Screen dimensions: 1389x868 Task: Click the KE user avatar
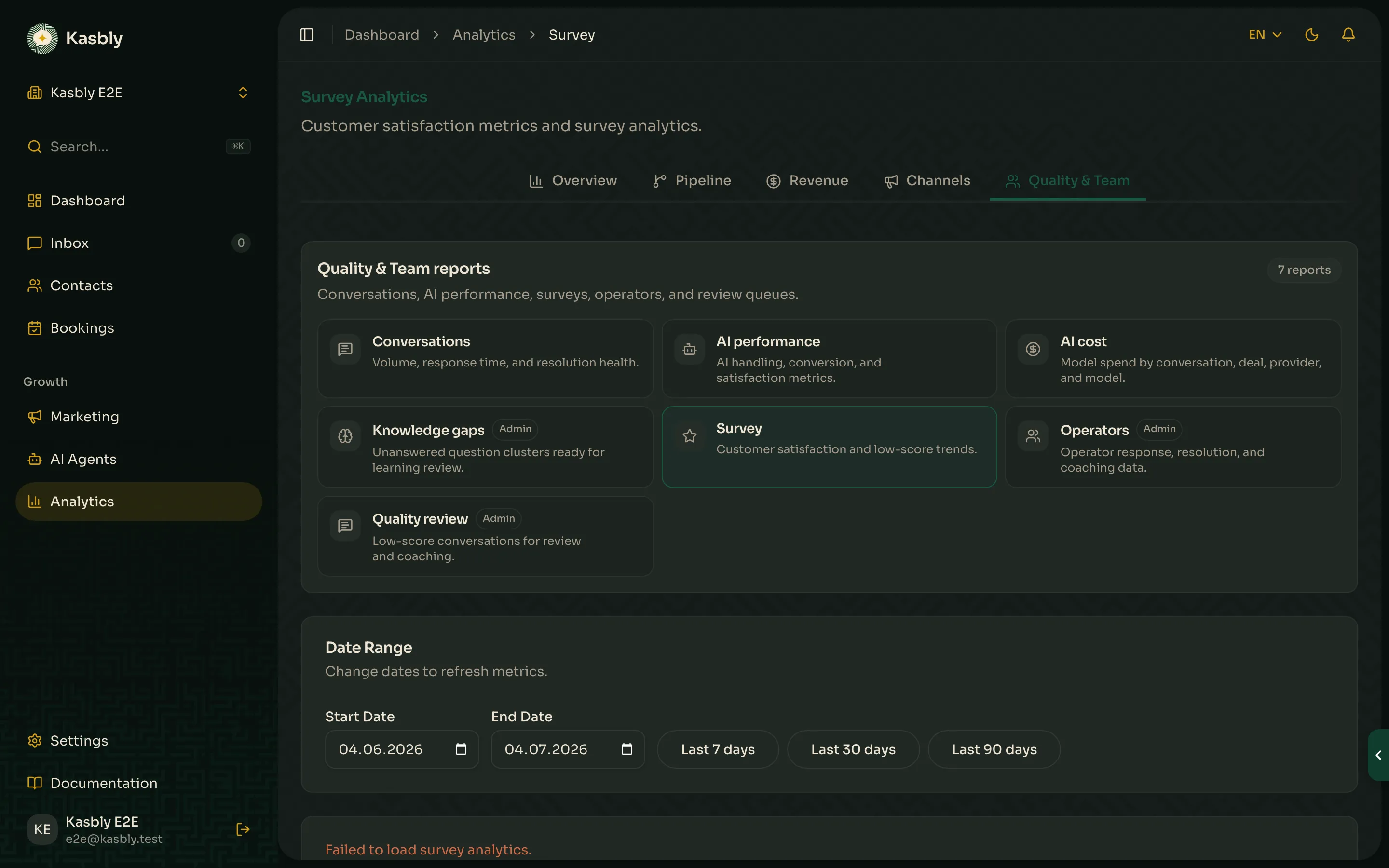[42, 829]
